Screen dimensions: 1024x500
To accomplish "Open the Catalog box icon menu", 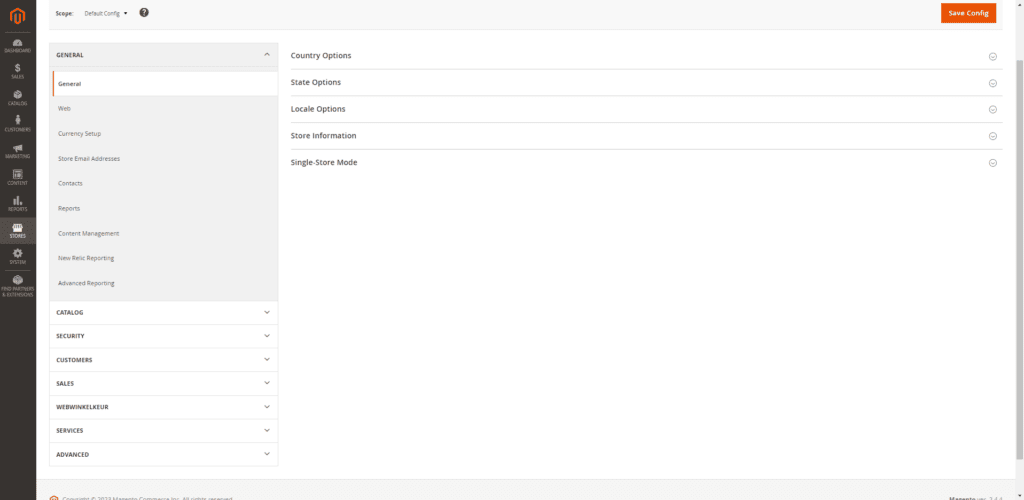I will 17,97.
